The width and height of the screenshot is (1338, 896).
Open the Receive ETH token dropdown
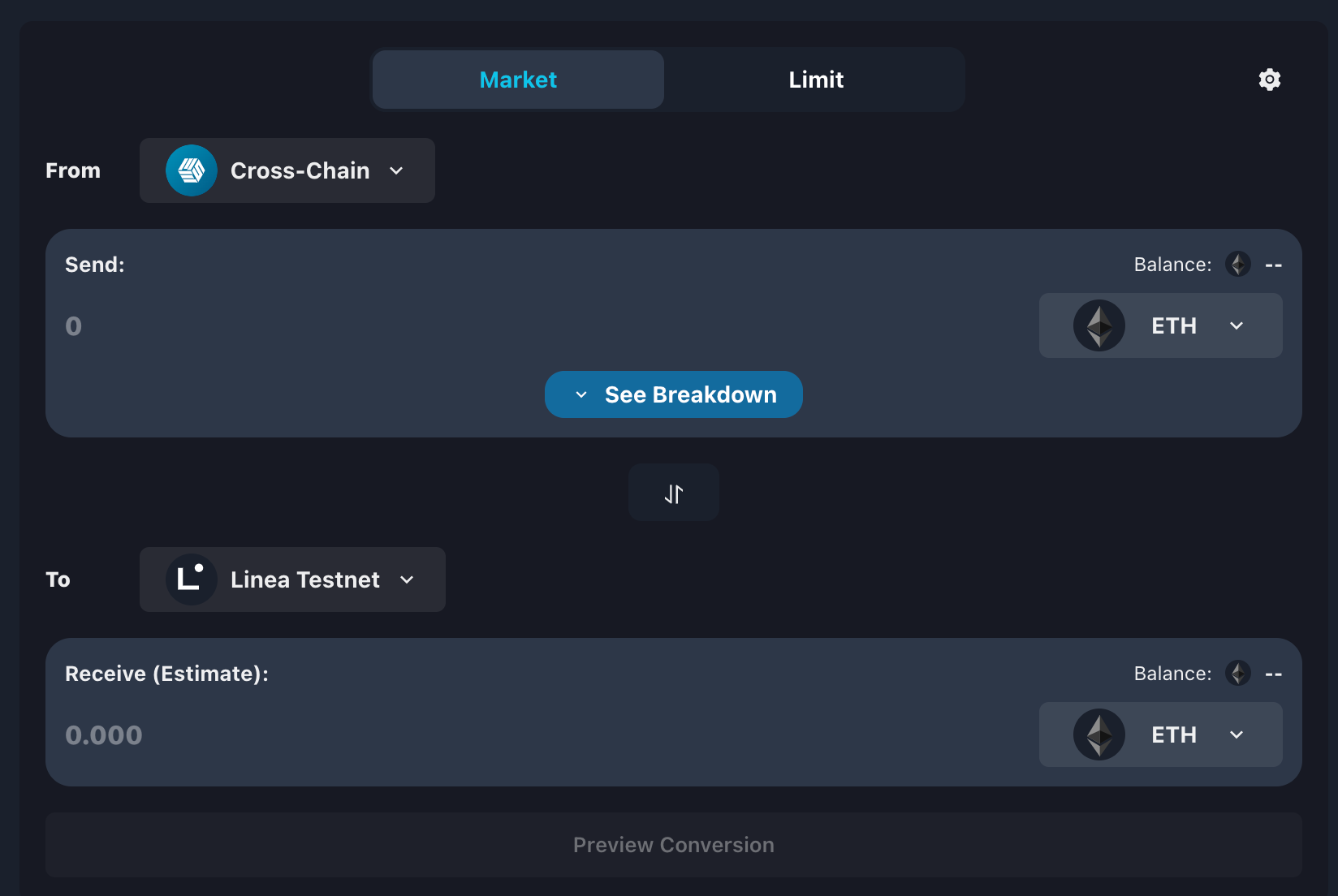(1161, 734)
